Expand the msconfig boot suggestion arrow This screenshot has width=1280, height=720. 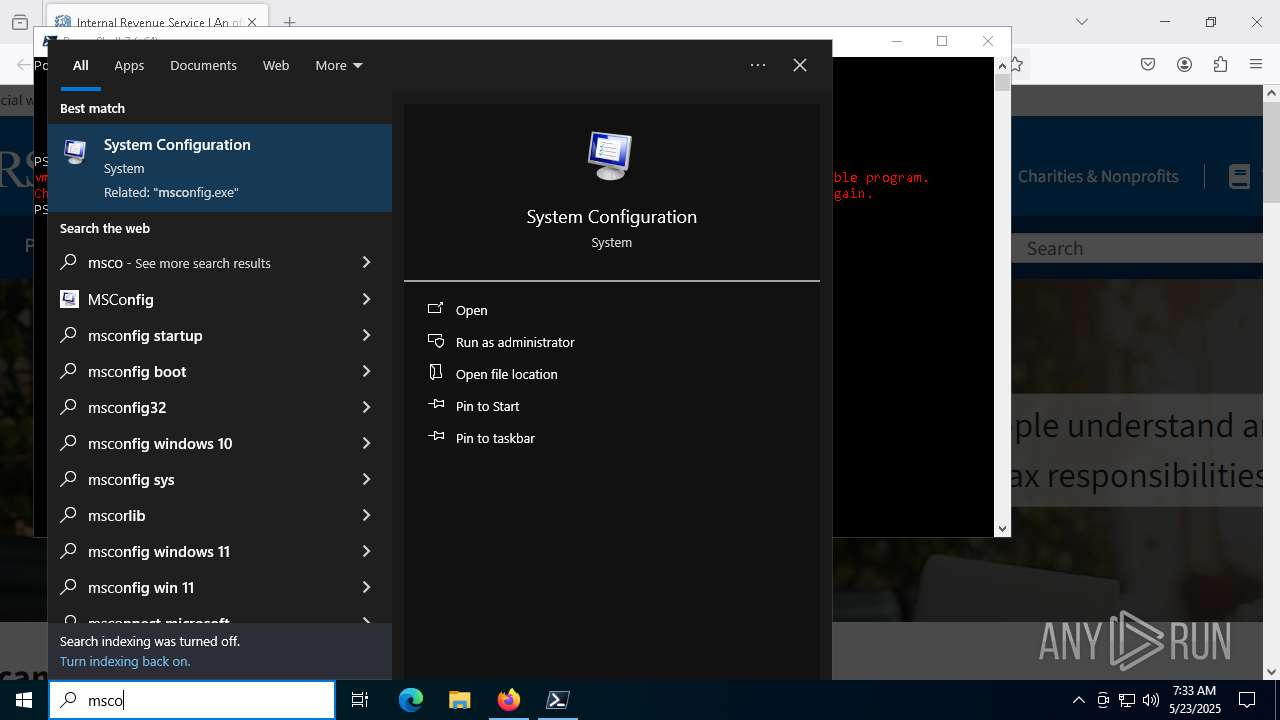click(366, 371)
